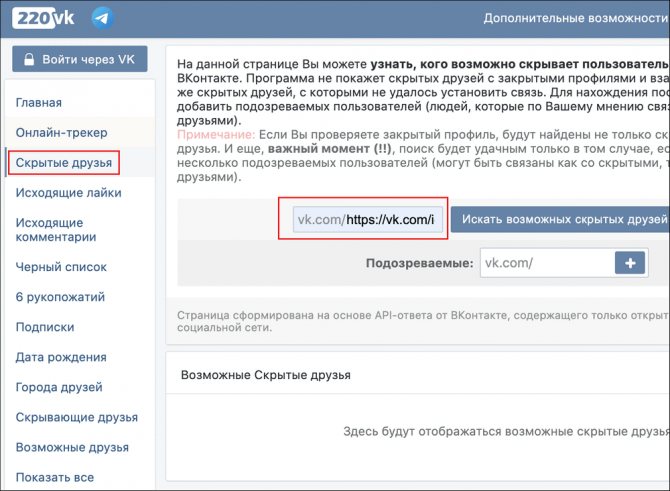670x491 pixels.
Task: Click 'Показать все' in sidebar
Action: point(55,477)
